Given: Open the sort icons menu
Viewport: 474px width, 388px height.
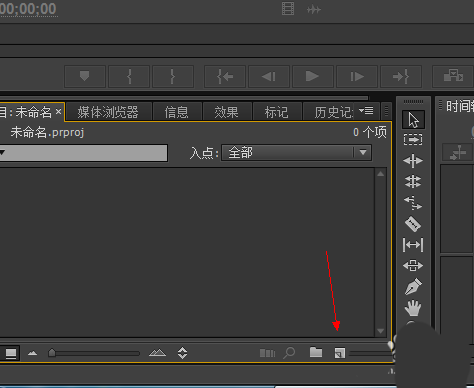Looking at the screenshot, I should pos(182,353).
